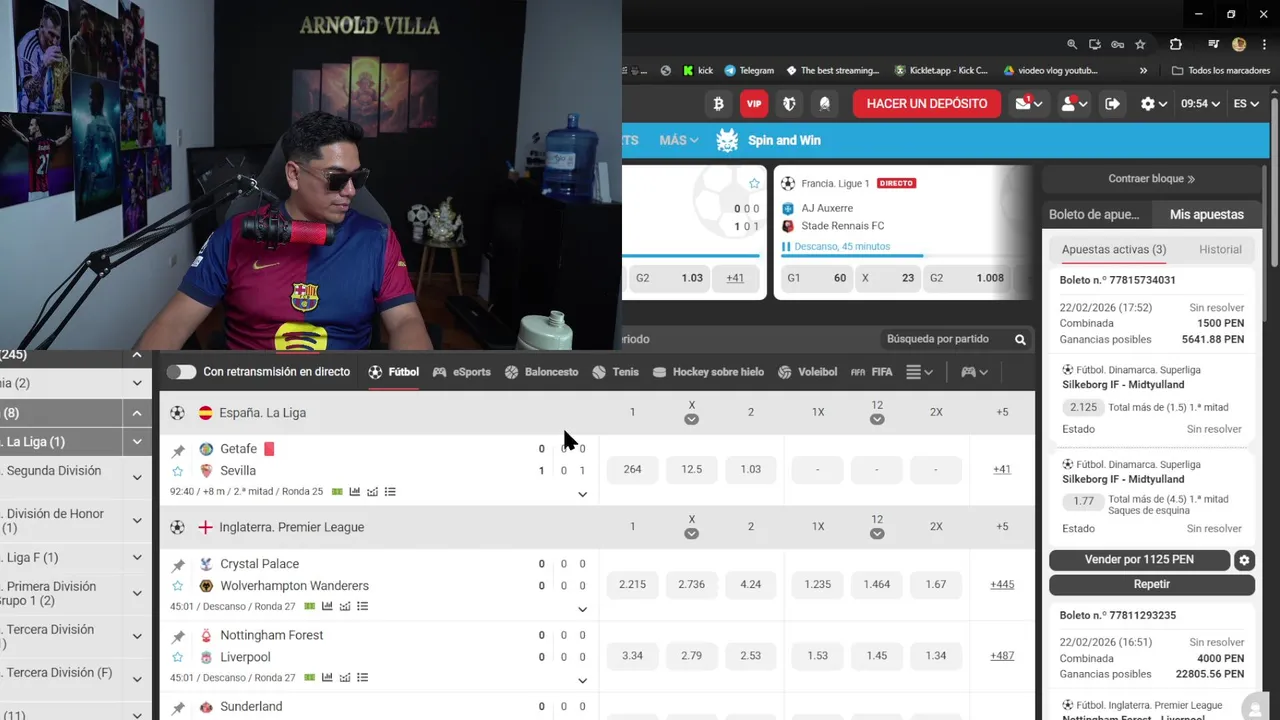Open statistics chart icon for Getafe match

point(354,492)
